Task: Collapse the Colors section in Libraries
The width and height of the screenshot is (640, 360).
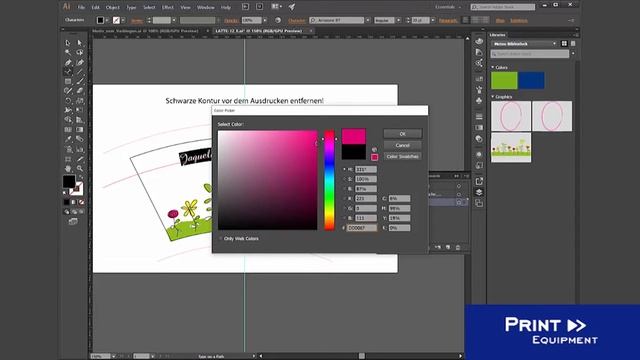Action: (493, 67)
